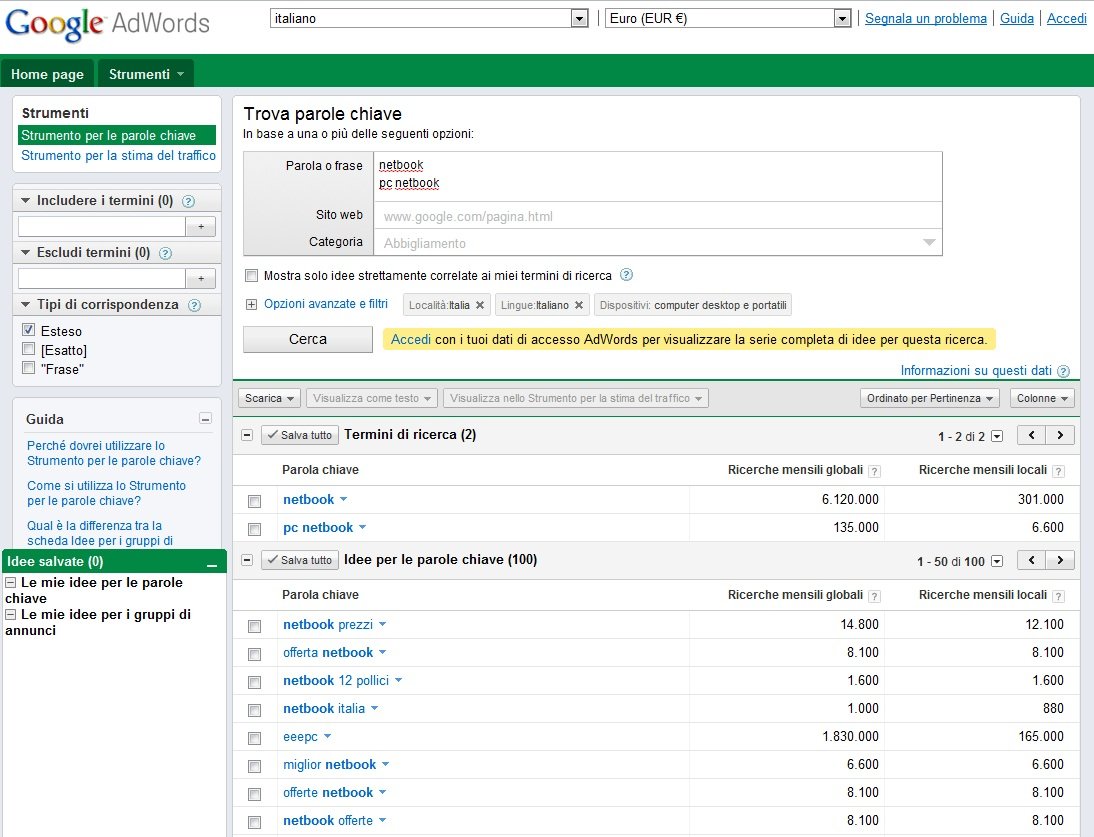Open the Home page tab

[x=47, y=74]
